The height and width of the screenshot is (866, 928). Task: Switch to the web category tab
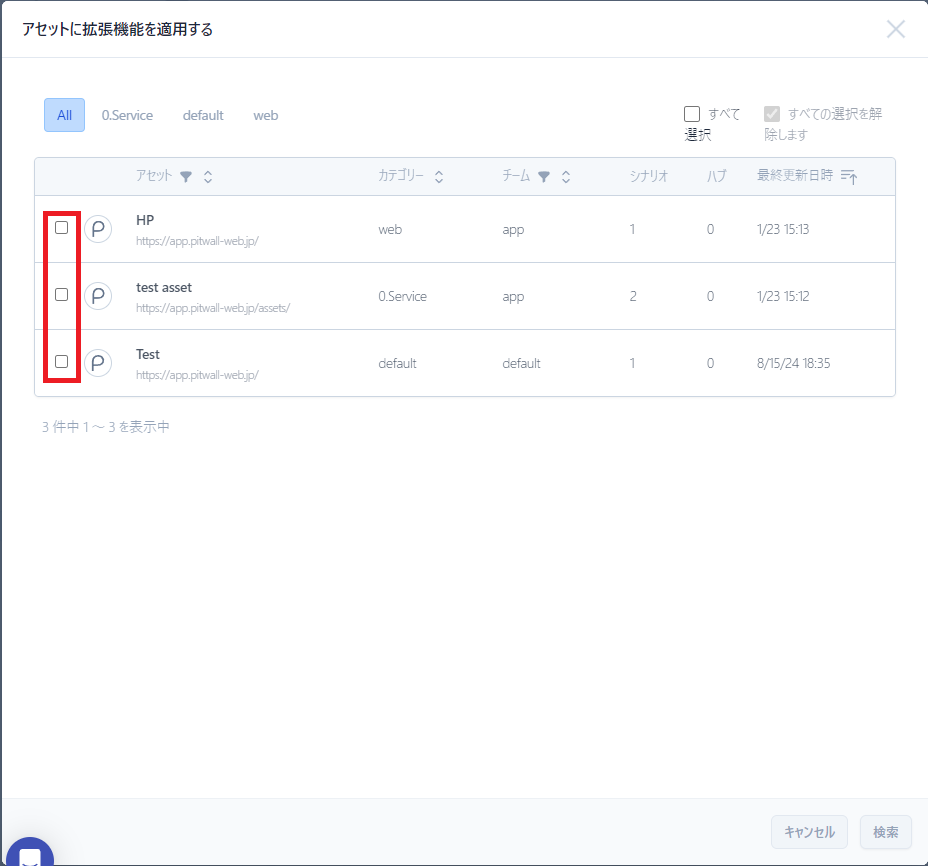pyautogui.click(x=266, y=115)
